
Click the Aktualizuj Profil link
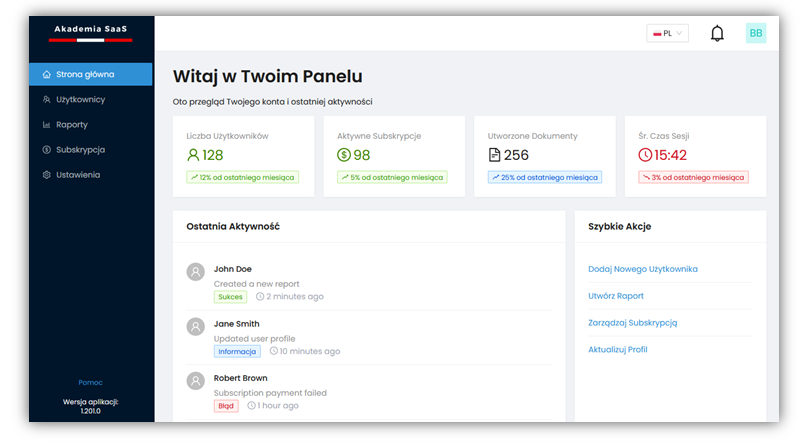point(618,349)
